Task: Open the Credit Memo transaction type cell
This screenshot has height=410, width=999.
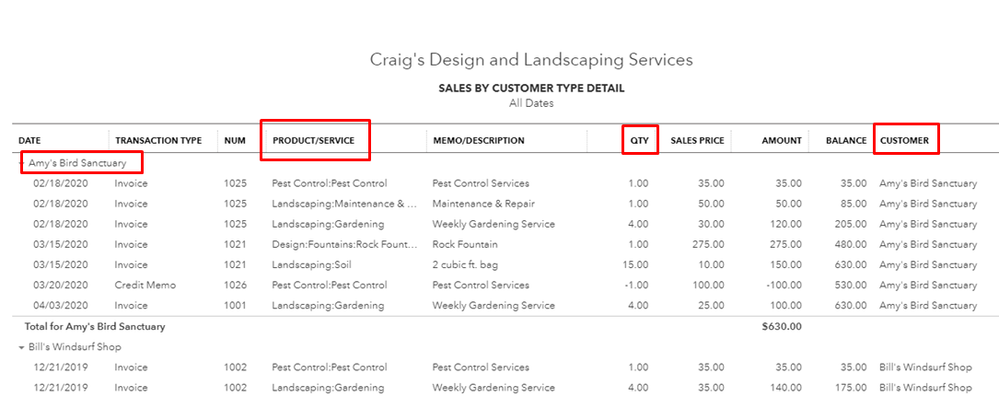Action: pyautogui.click(x=145, y=285)
